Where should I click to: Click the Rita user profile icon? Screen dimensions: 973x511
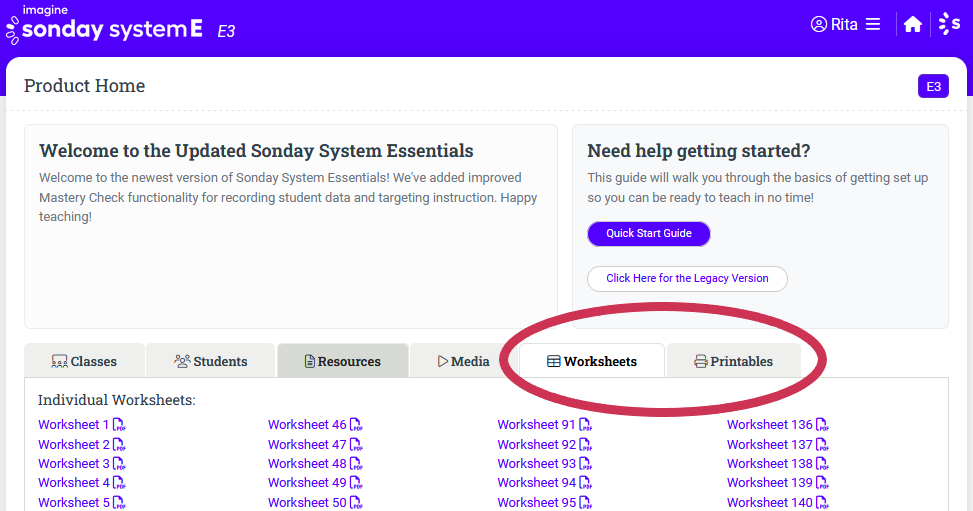point(819,25)
